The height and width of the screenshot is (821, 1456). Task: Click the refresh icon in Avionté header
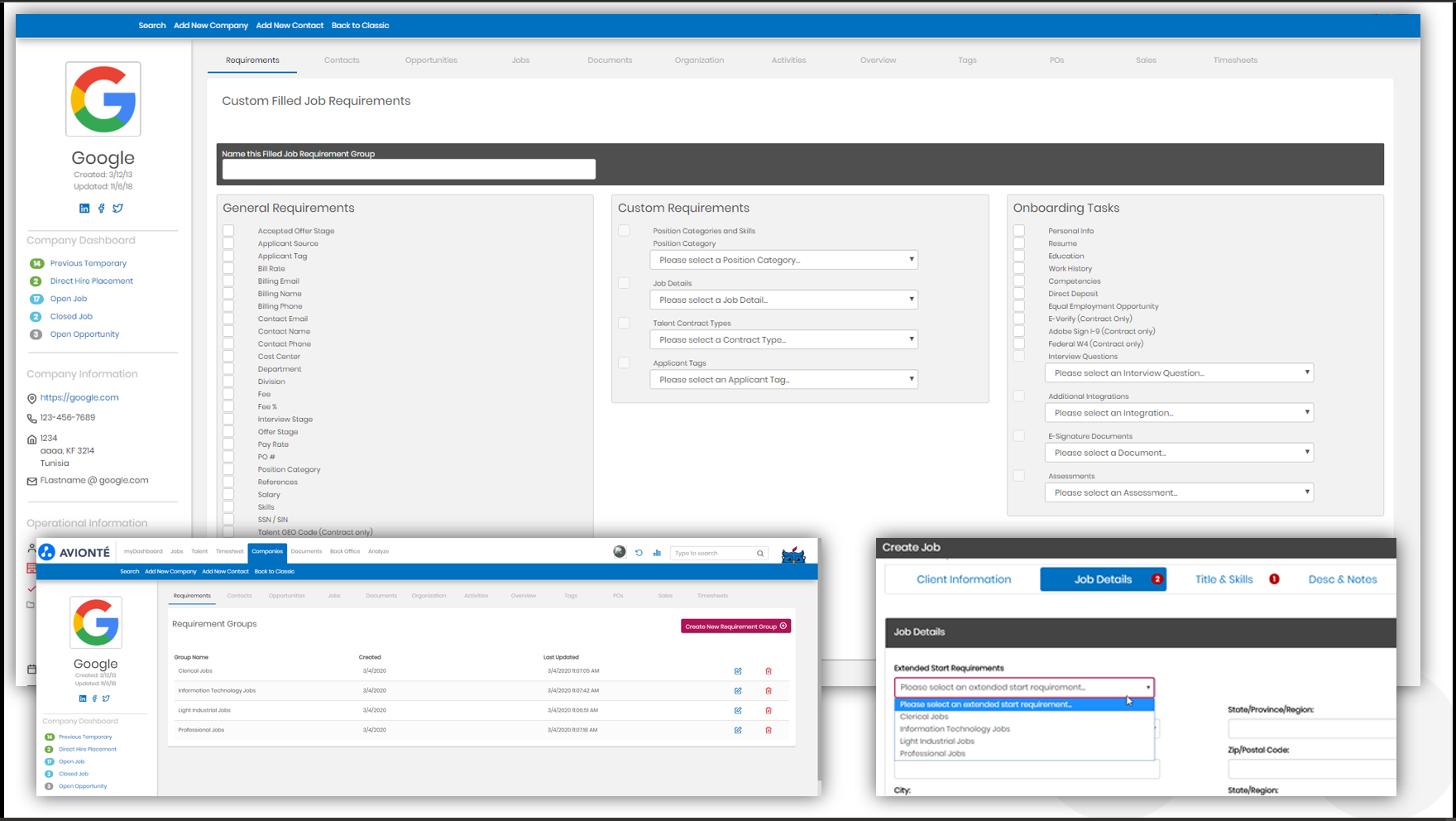pyautogui.click(x=639, y=553)
